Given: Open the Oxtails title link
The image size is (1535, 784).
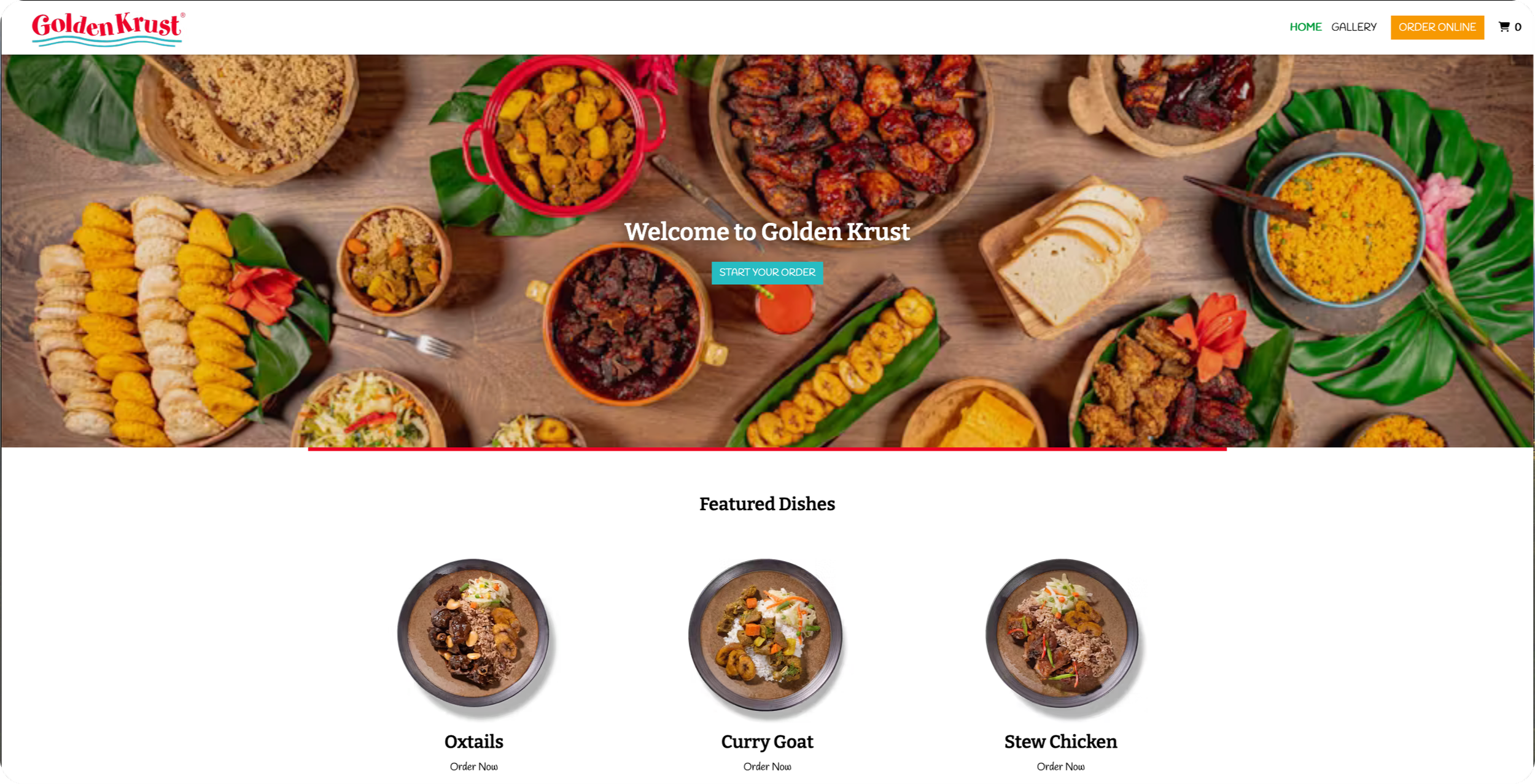Looking at the screenshot, I should (x=473, y=742).
